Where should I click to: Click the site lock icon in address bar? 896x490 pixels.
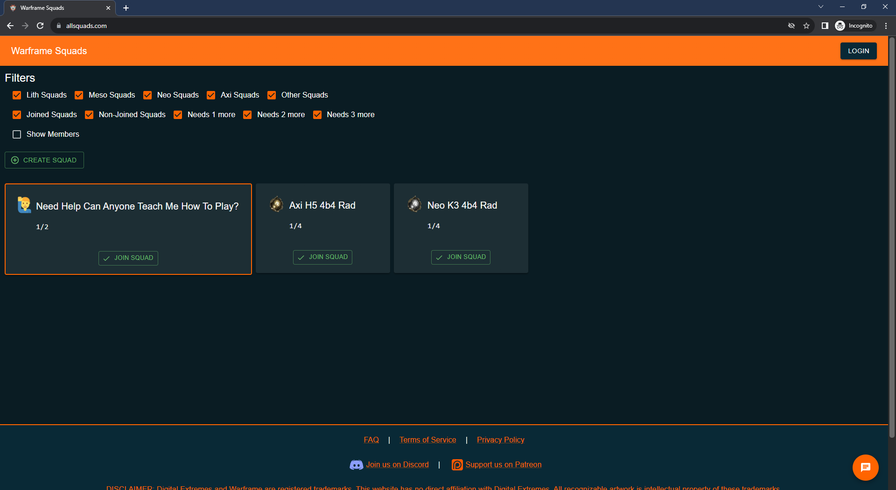(x=58, y=26)
